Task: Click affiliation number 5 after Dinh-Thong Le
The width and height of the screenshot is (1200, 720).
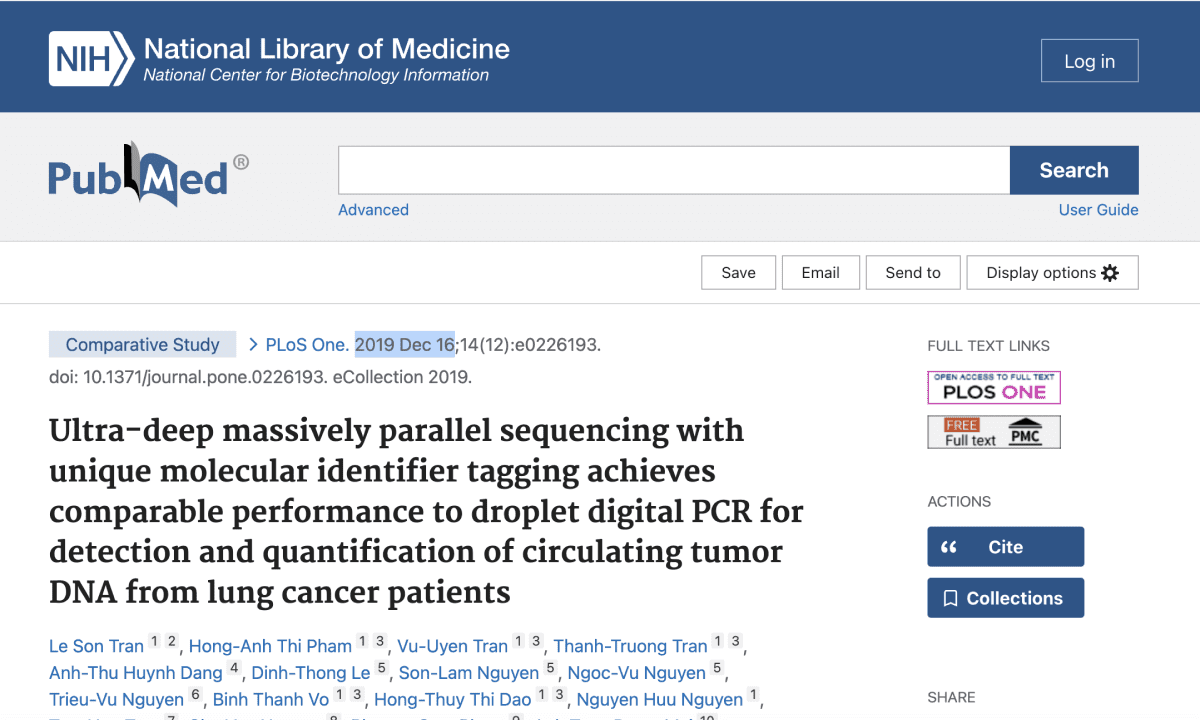Action: (382, 666)
